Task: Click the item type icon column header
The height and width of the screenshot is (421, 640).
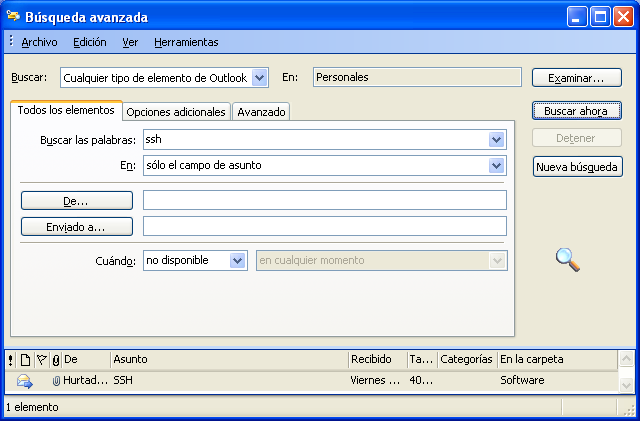Action: coord(25,359)
